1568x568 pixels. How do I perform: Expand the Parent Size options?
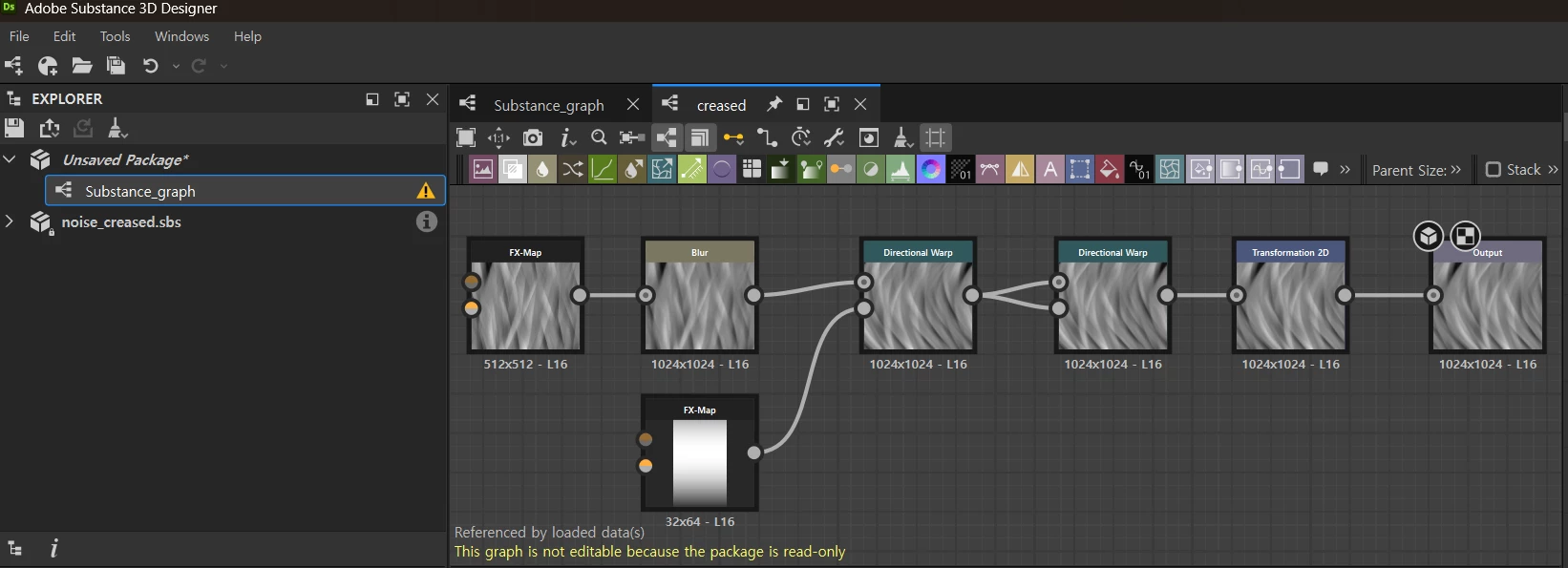click(1456, 170)
